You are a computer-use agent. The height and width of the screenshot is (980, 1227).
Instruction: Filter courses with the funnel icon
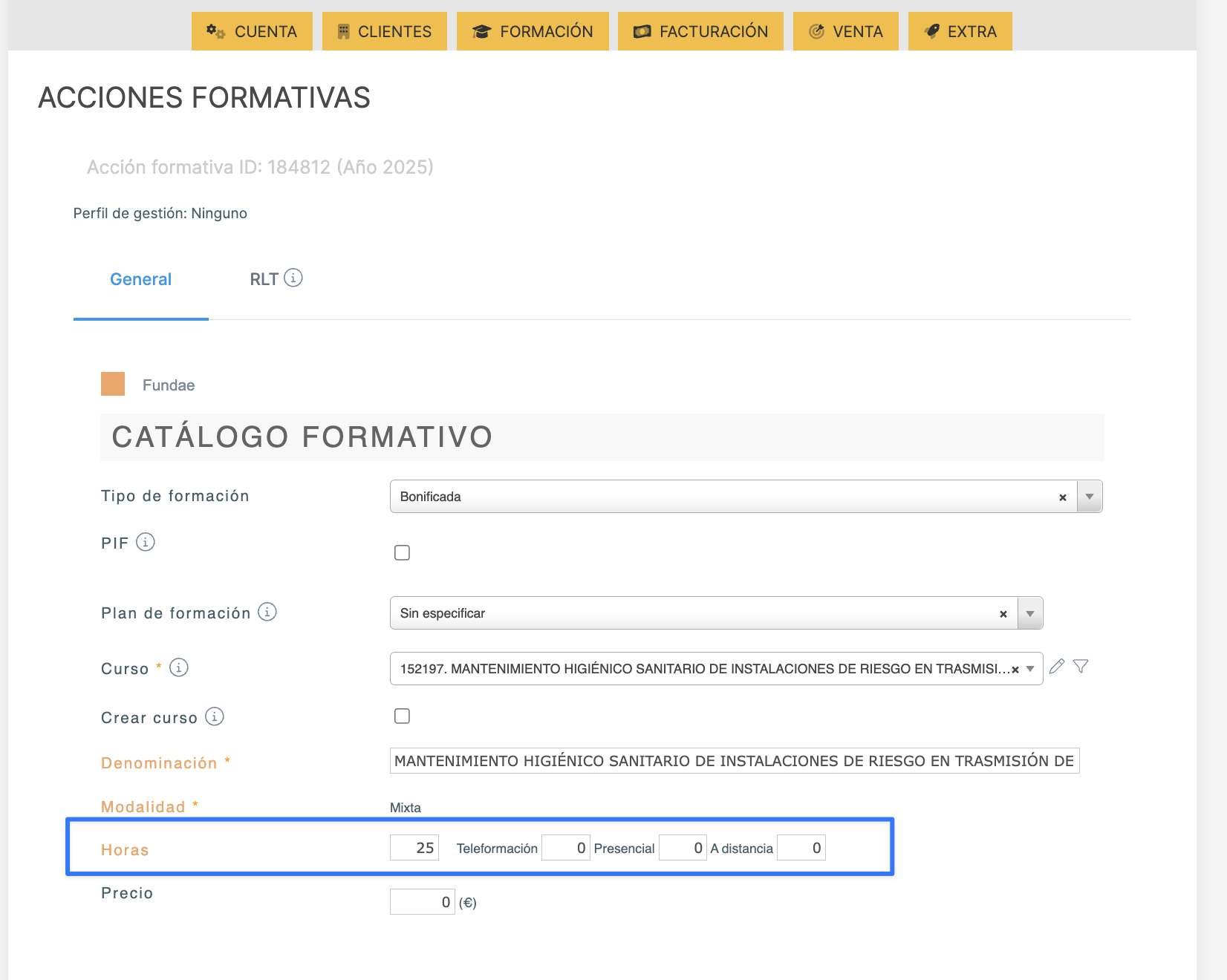(x=1081, y=666)
